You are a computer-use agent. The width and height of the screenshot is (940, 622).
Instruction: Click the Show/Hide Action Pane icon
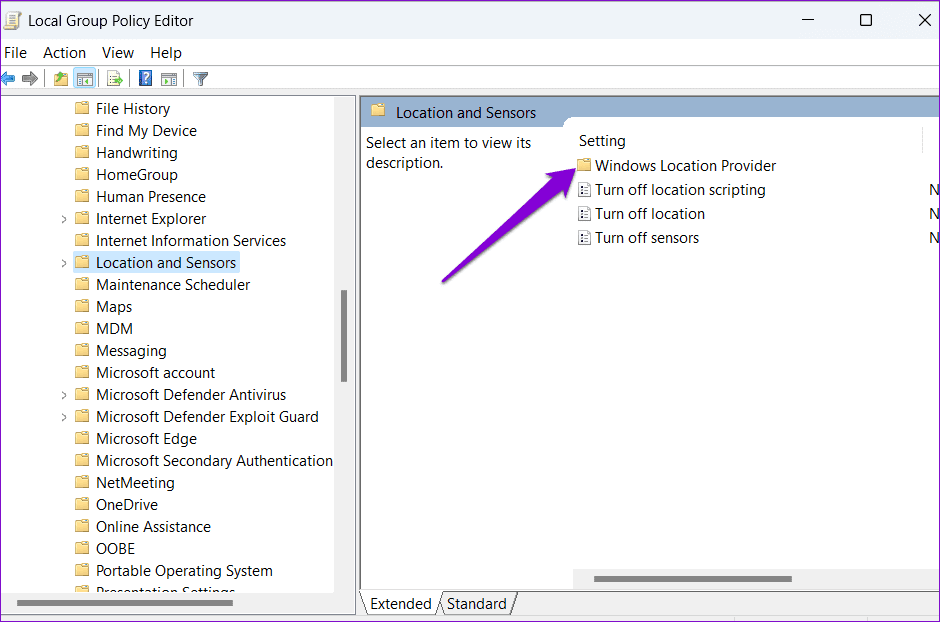pos(169,78)
